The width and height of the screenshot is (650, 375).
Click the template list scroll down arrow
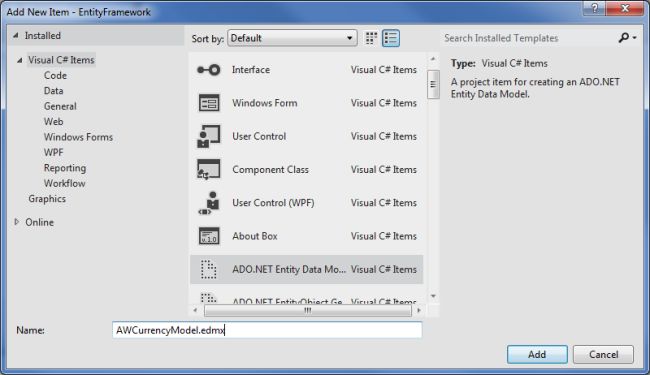pyautogui.click(x=433, y=296)
